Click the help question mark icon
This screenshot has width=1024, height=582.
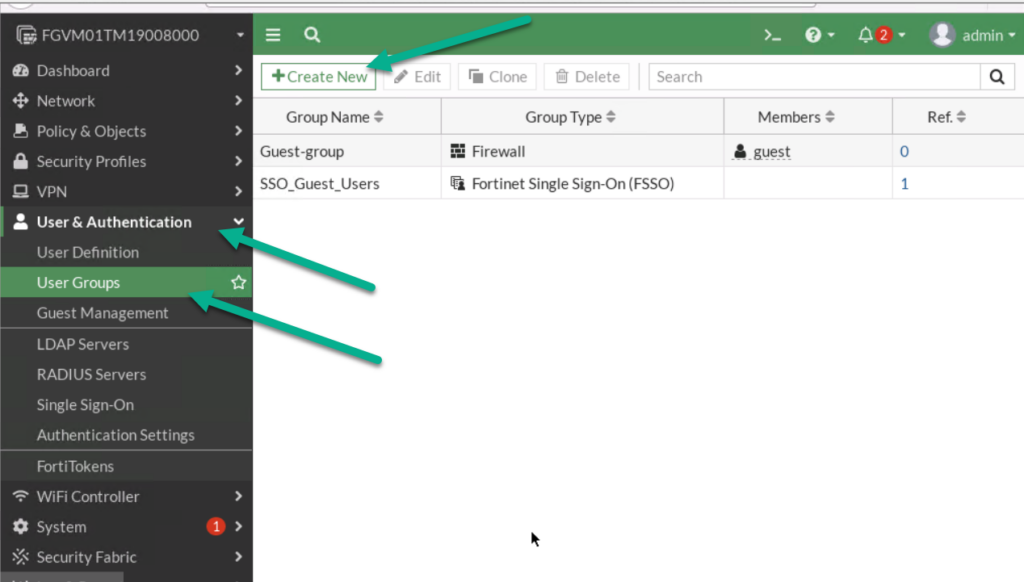[x=813, y=34]
